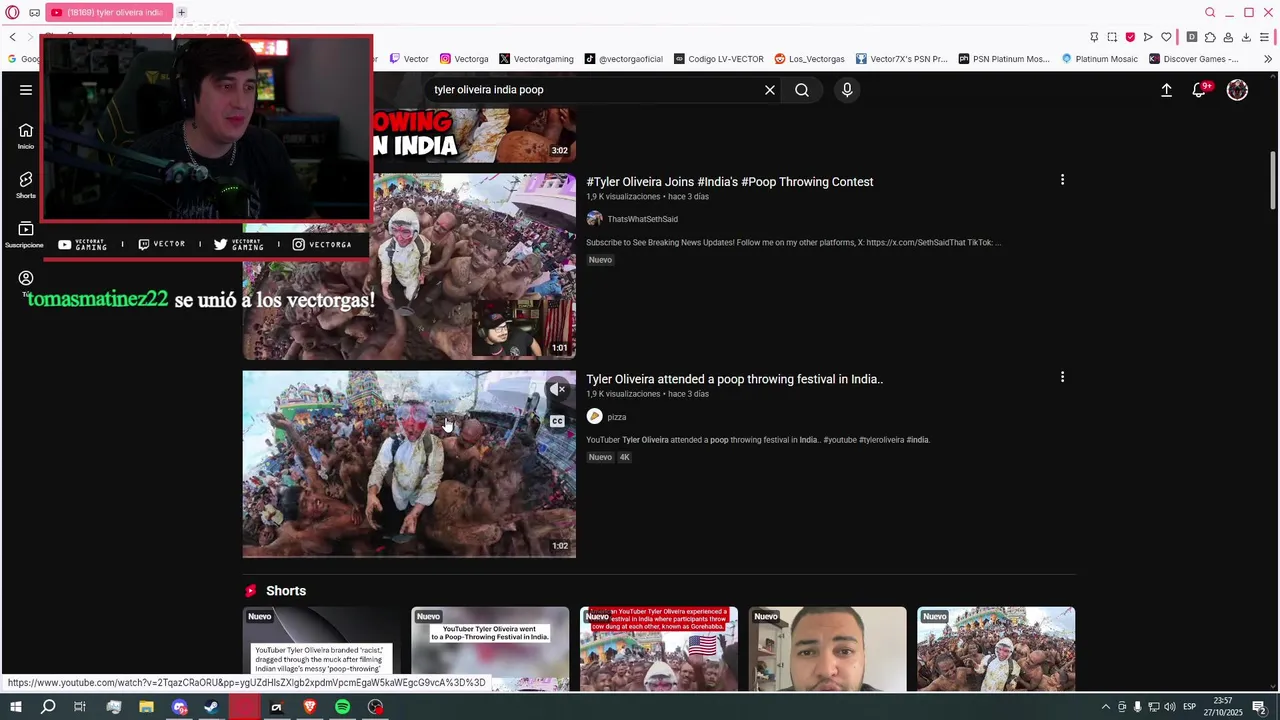Open Windows notification center
1280x720 pixels.
1259,707
